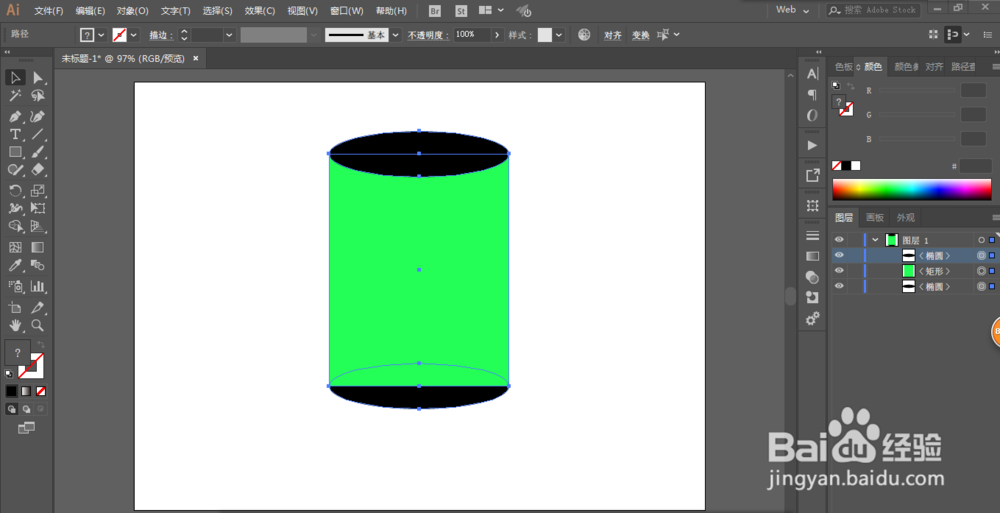Collapse 图层 1 layer tree
The image size is (1000, 513).
coord(875,240)
